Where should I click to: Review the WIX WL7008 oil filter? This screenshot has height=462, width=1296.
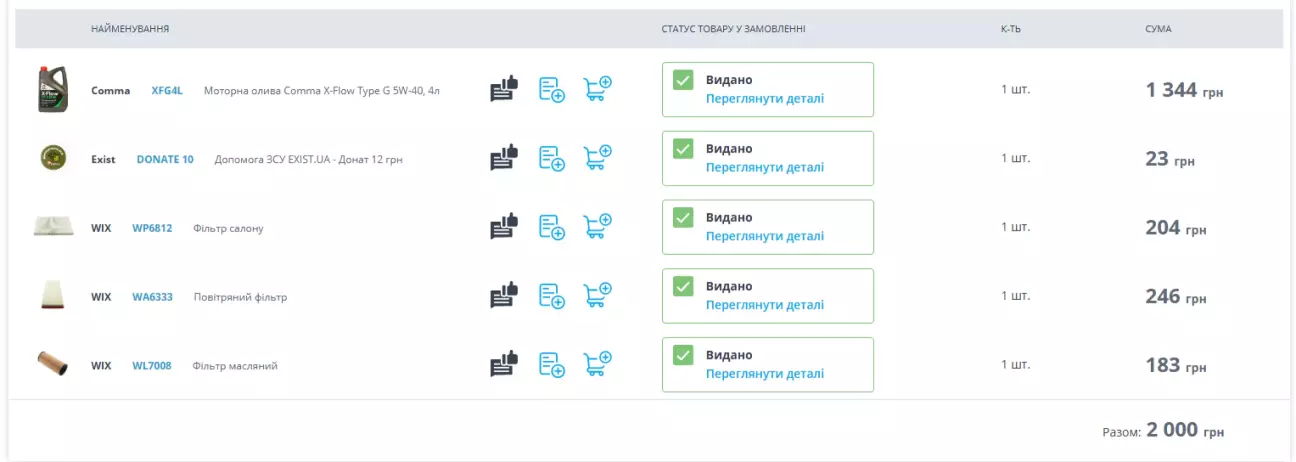[504, 365]
